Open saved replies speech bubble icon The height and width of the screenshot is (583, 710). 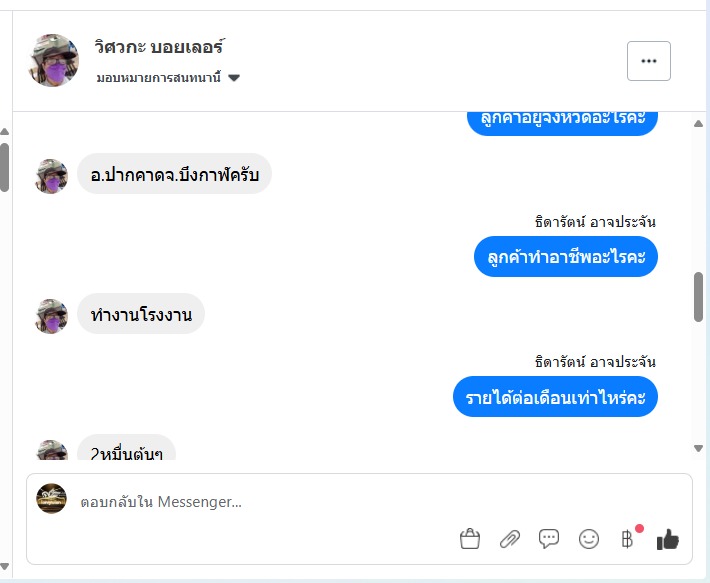(x=549, y=539)
